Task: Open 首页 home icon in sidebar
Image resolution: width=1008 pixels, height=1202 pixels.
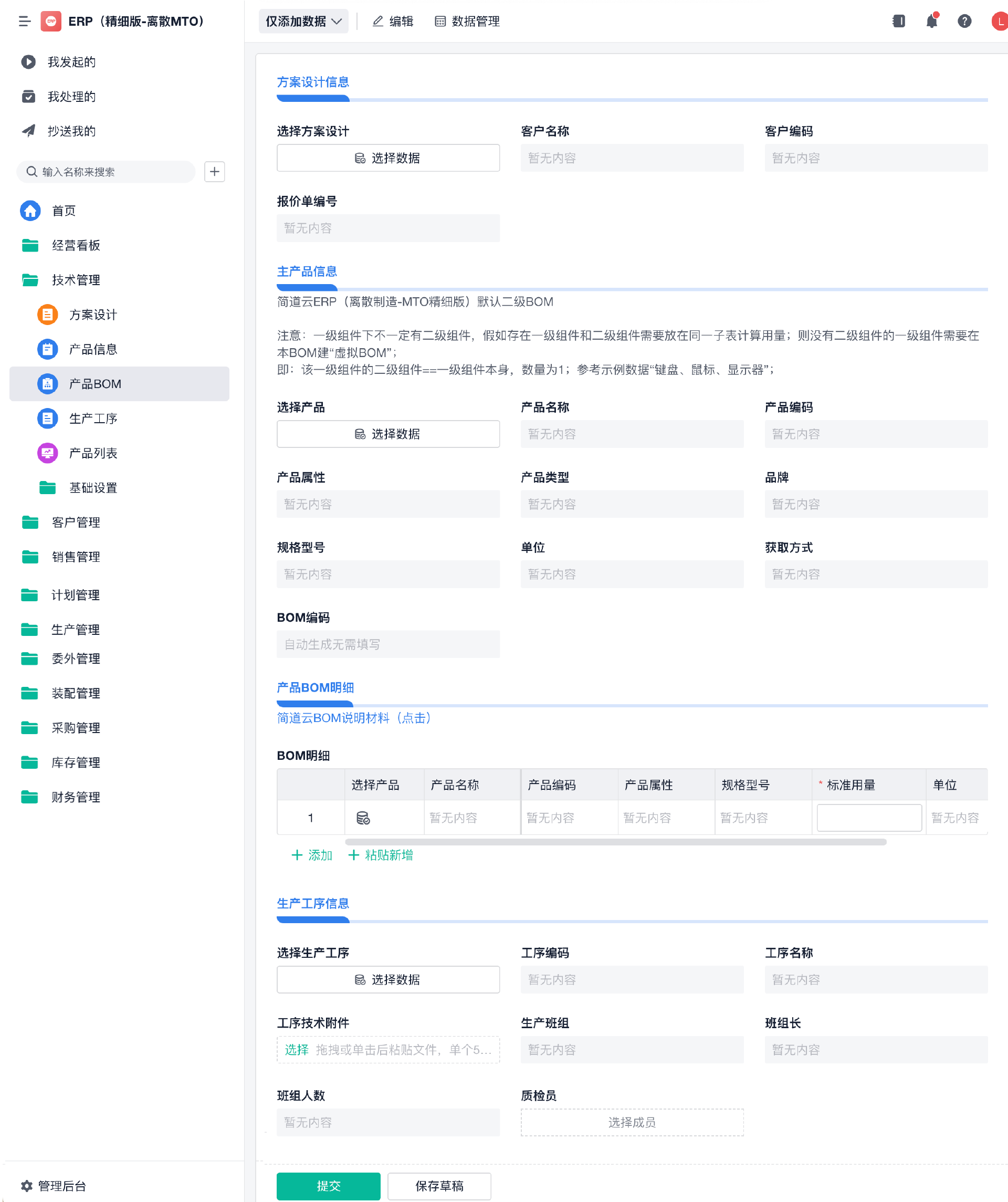Action: click(30, 211)
